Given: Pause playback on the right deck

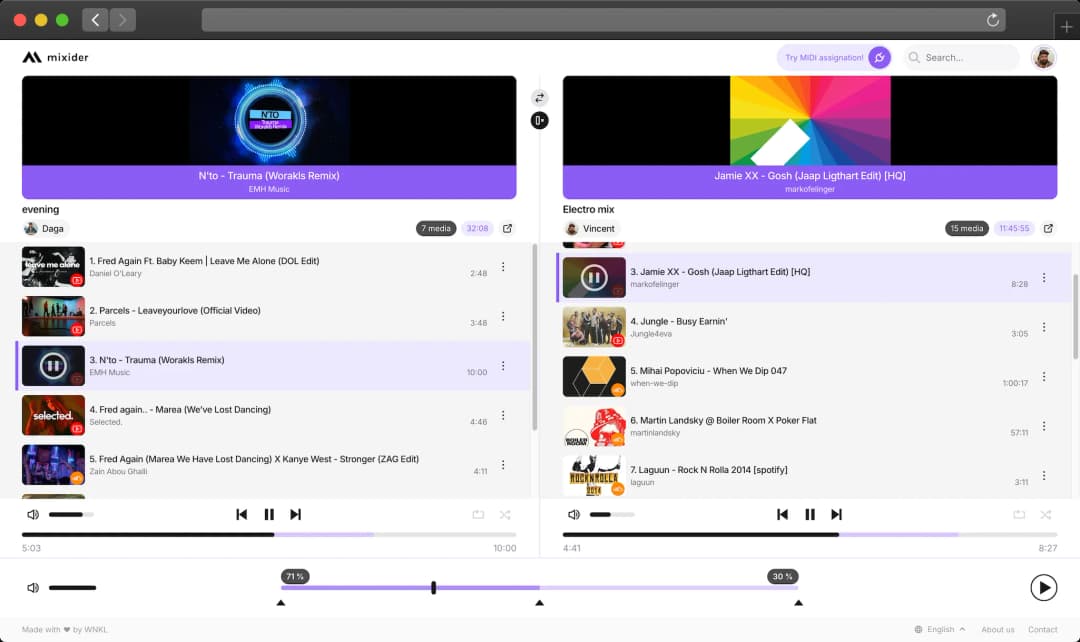Looking at the screenshot, I should coord(810,514).
